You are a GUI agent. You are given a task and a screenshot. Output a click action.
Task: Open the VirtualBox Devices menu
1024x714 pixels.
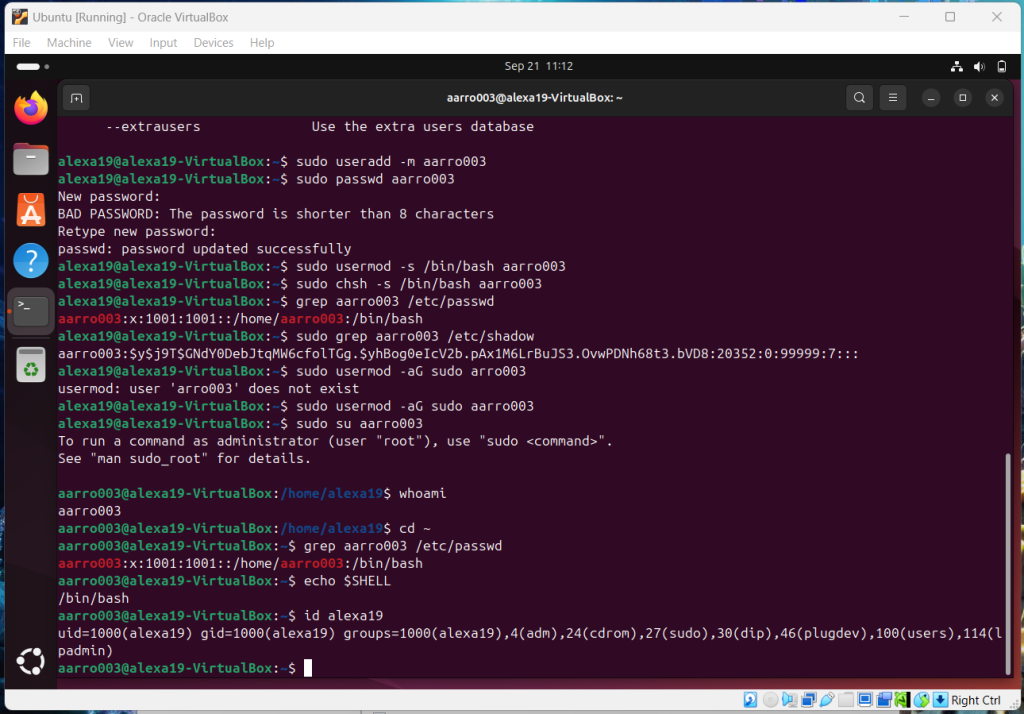[213, 43]
